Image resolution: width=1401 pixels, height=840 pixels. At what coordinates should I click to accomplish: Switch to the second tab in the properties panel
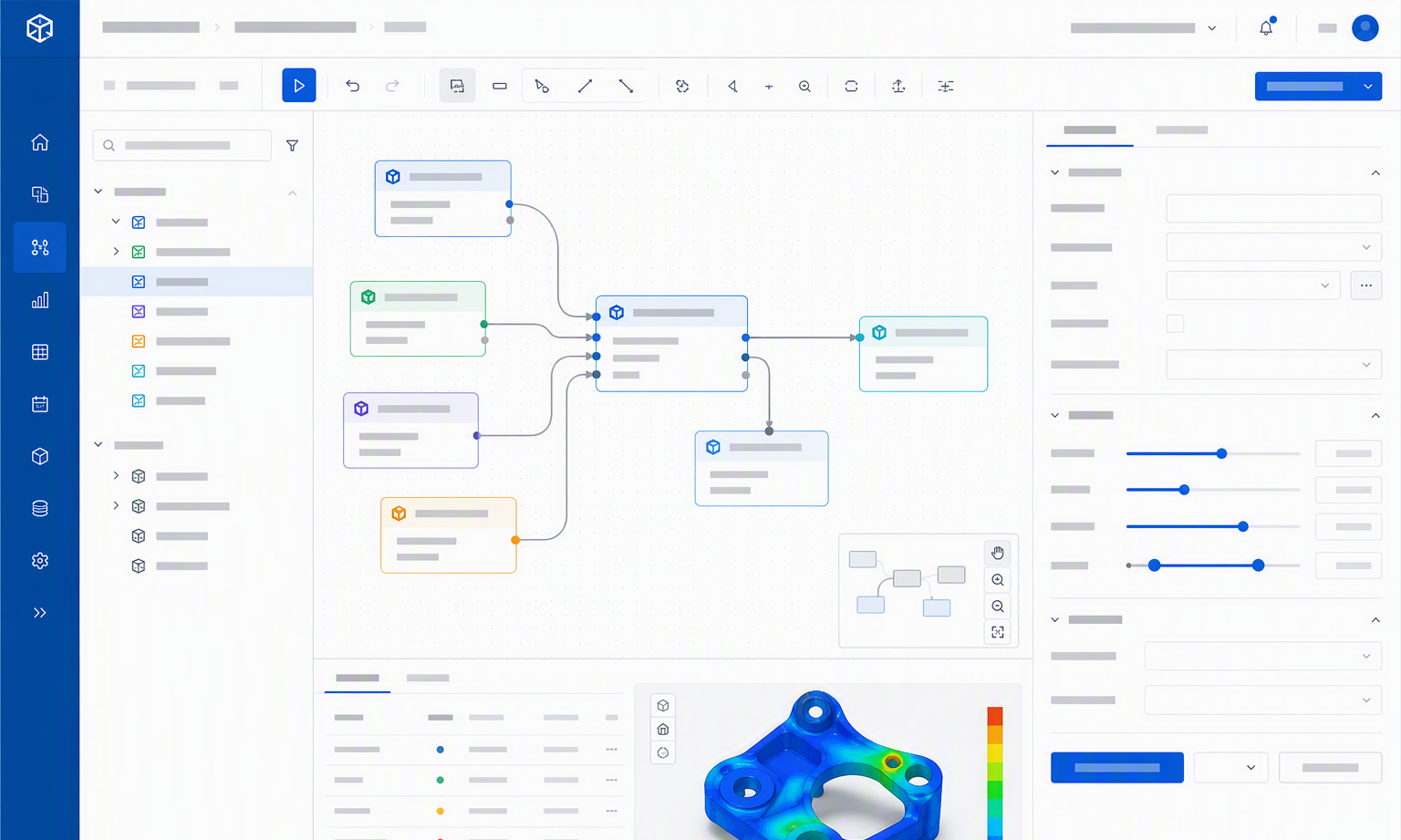1182,130
